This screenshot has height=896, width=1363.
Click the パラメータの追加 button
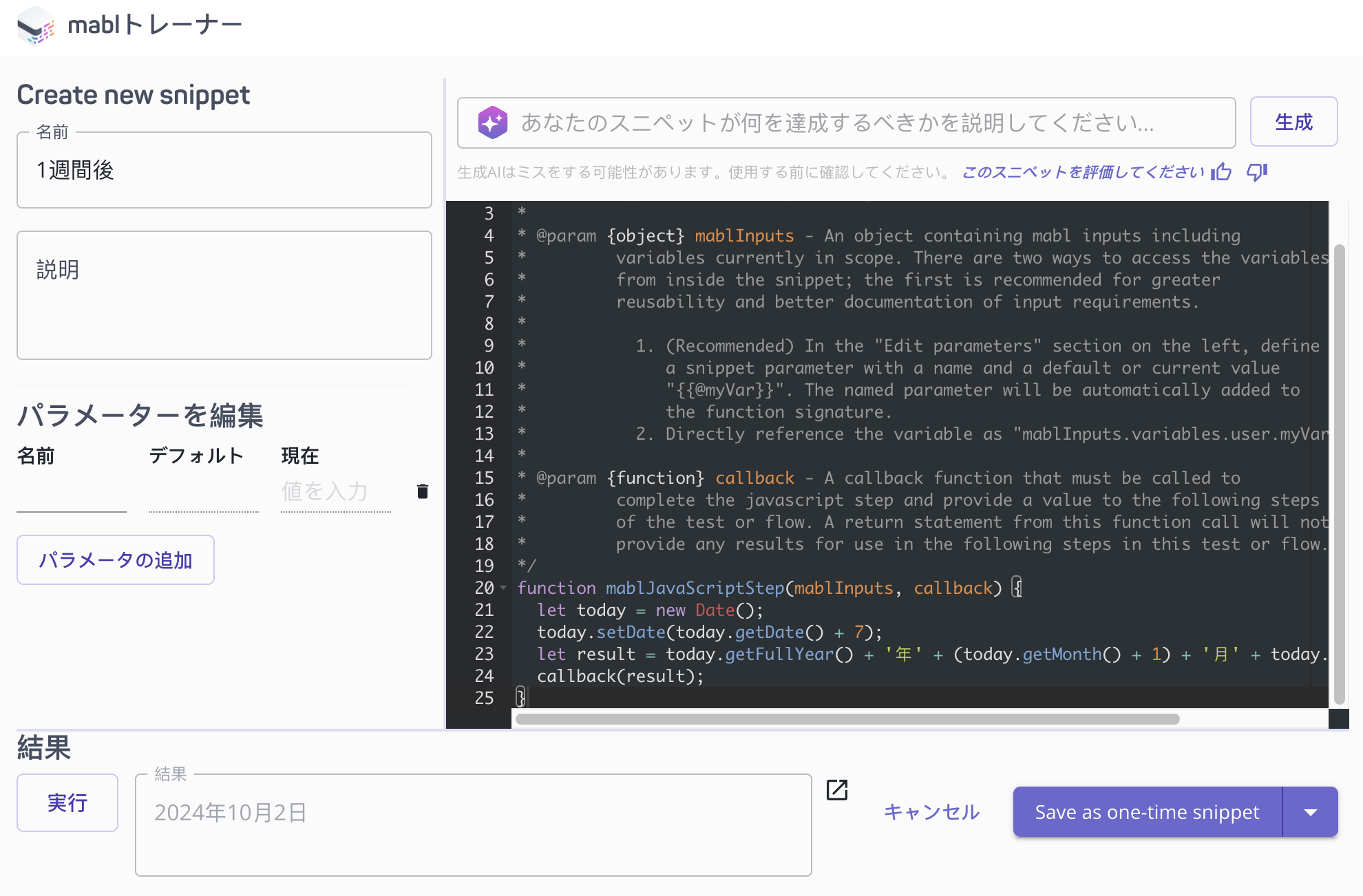click(x=115, y=559)
